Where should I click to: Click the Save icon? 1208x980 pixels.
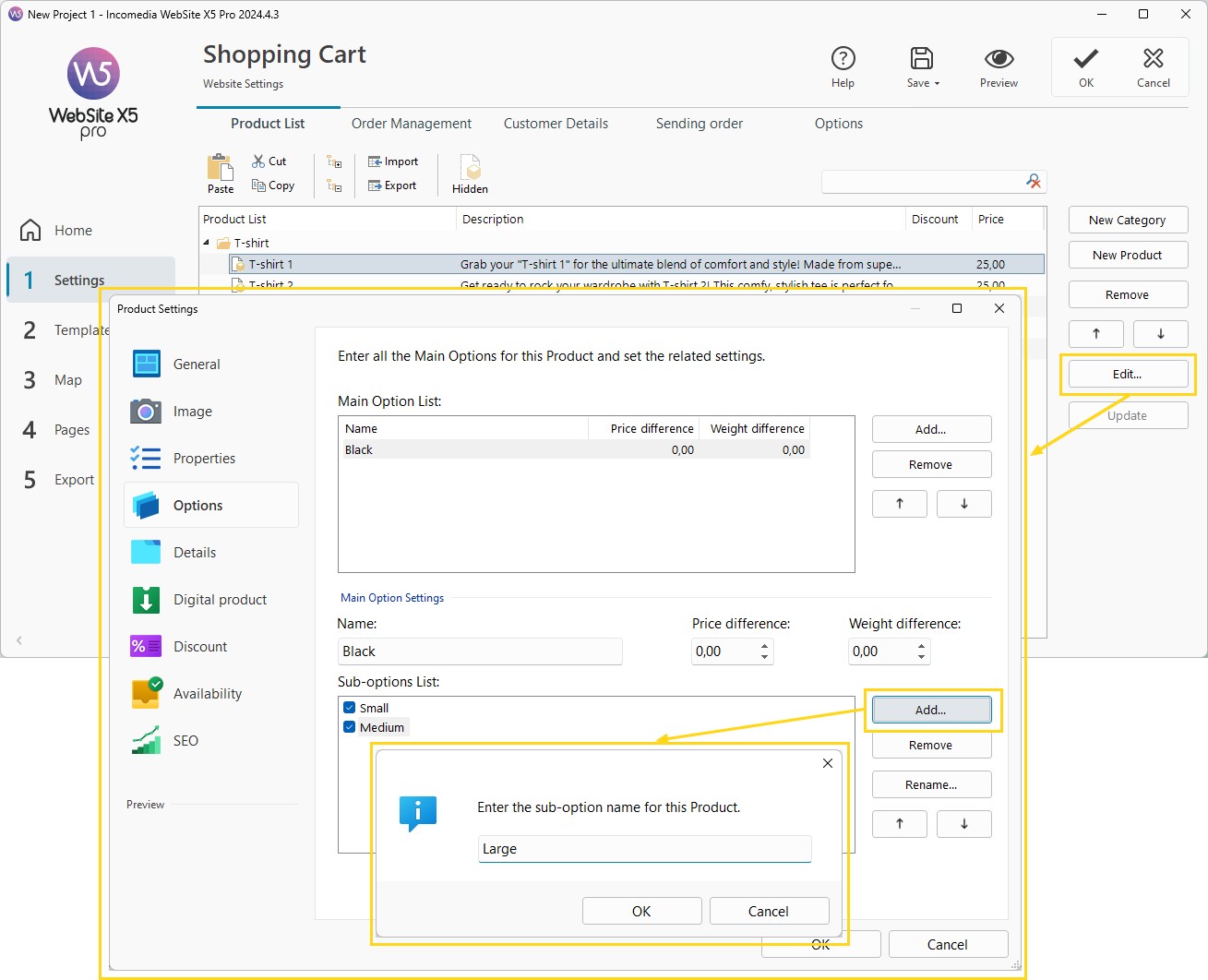921,58
